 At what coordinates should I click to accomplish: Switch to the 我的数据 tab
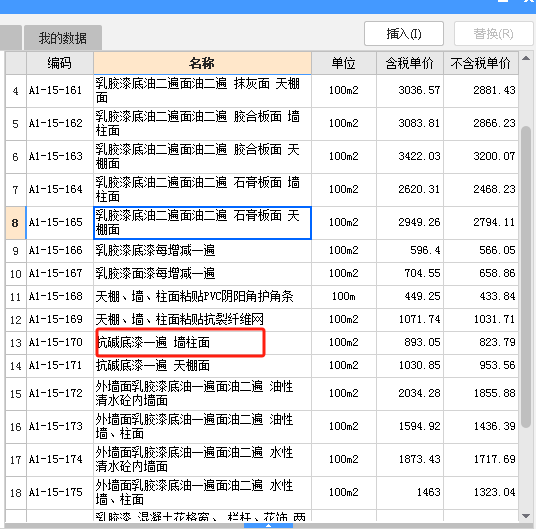pos(63,38)
